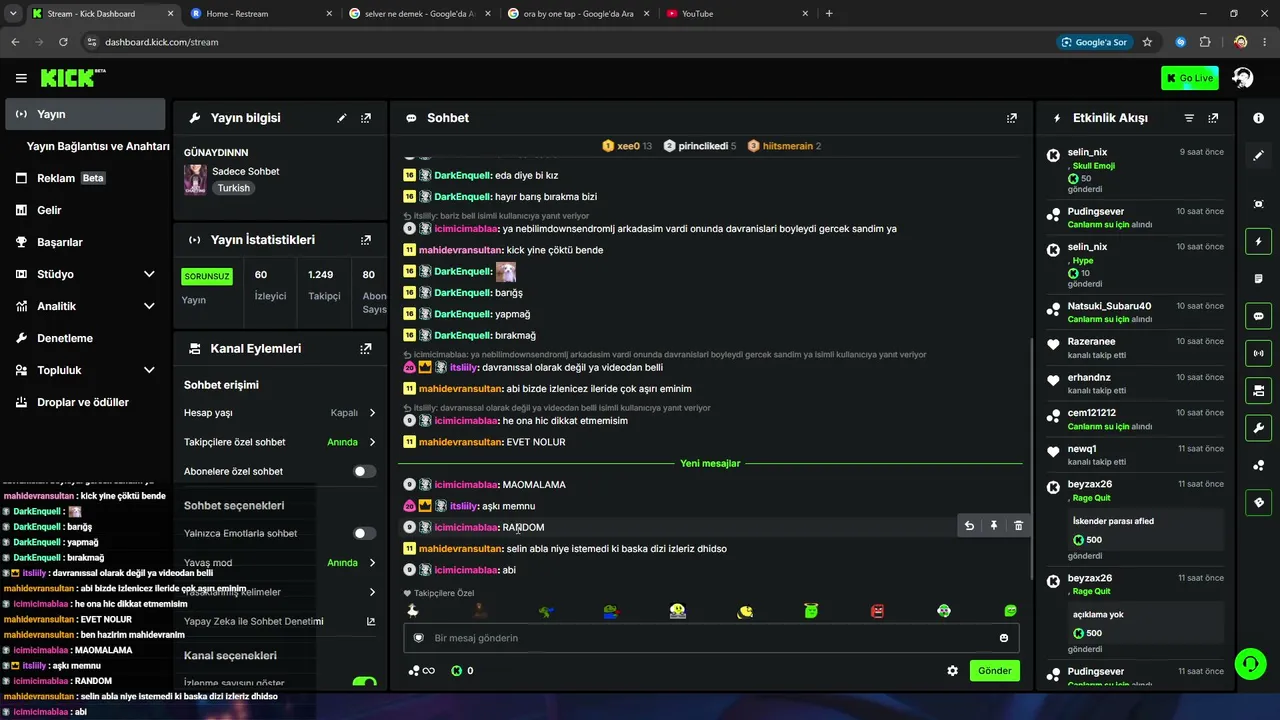Delete icimicimablaa's RANDOM message
This screenshot has width=1280, height=720.
pos(1018,526)
